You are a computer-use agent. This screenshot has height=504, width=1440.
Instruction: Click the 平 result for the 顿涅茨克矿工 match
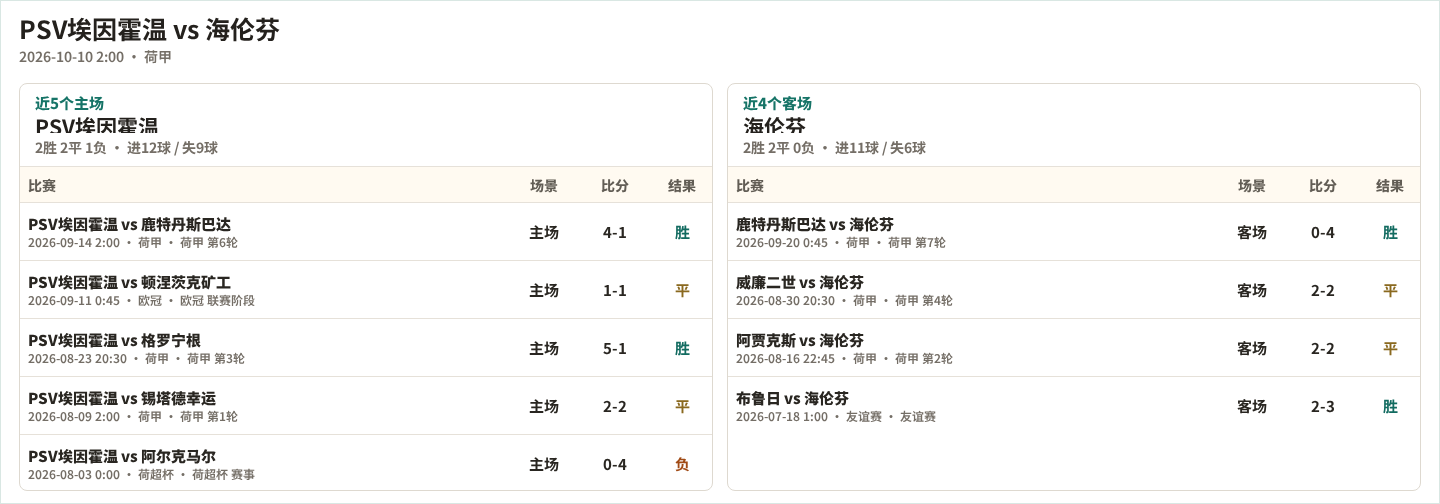pos(682,291)
